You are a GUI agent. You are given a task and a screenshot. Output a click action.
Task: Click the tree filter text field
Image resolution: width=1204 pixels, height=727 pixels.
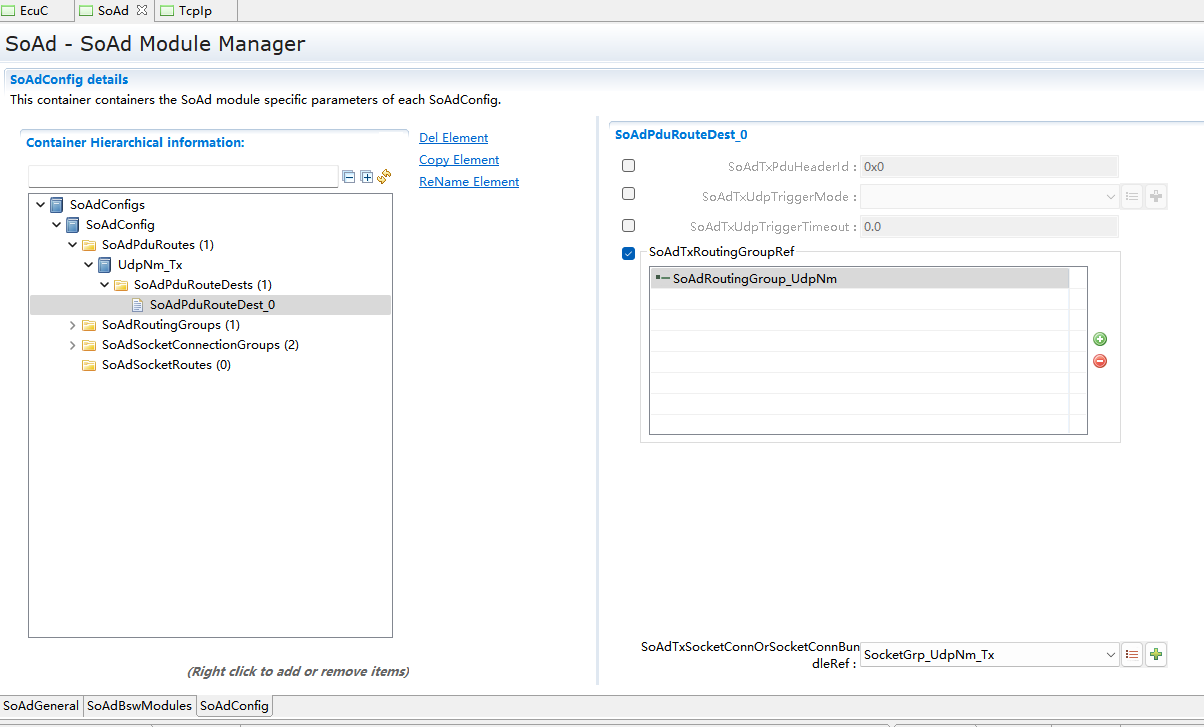pos(183,177)
